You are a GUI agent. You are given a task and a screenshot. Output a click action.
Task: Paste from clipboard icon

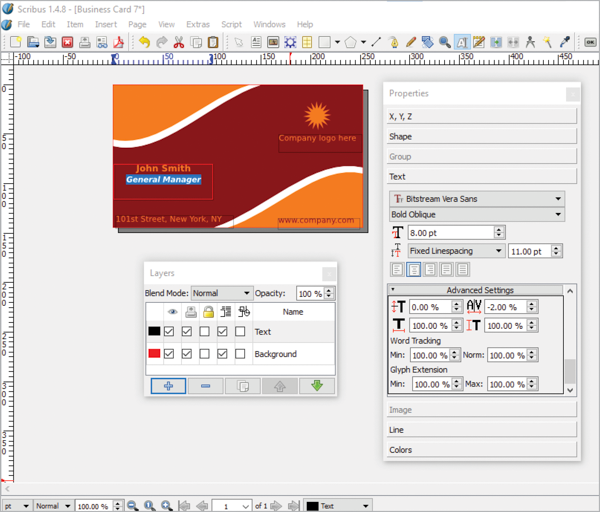tap(213, 42)
